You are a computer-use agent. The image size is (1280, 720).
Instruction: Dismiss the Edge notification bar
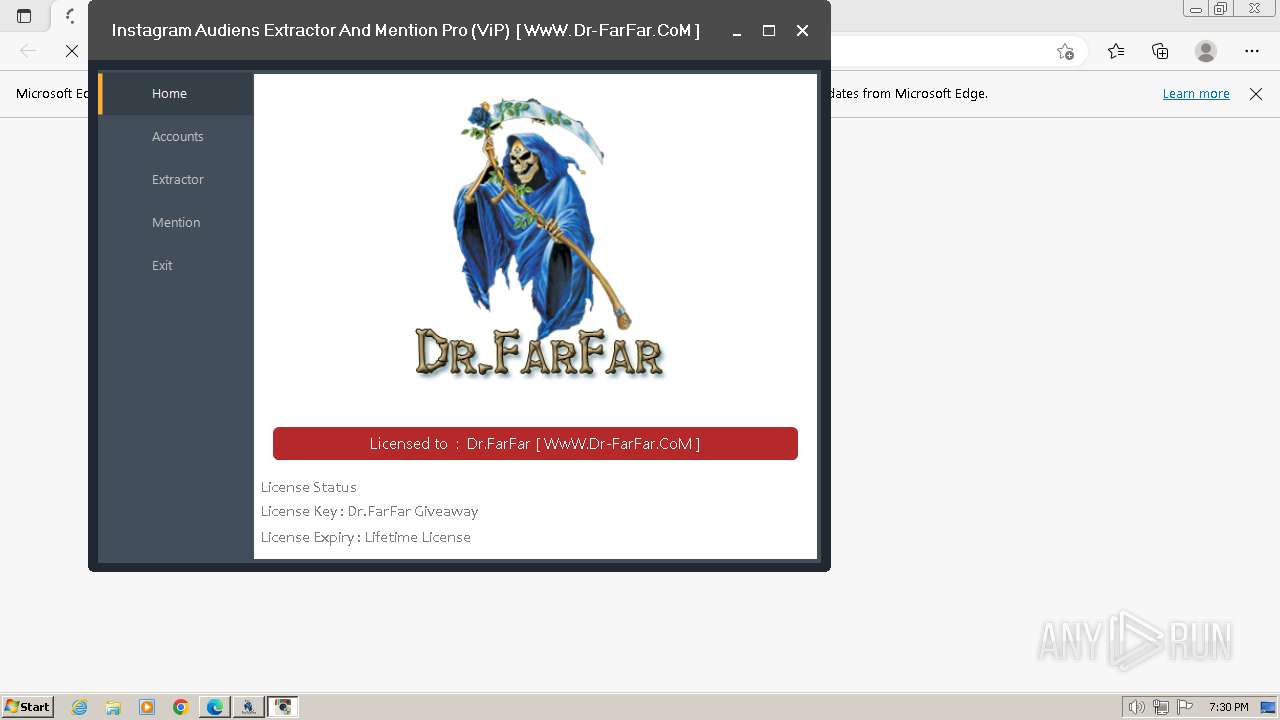(1256, 94)
